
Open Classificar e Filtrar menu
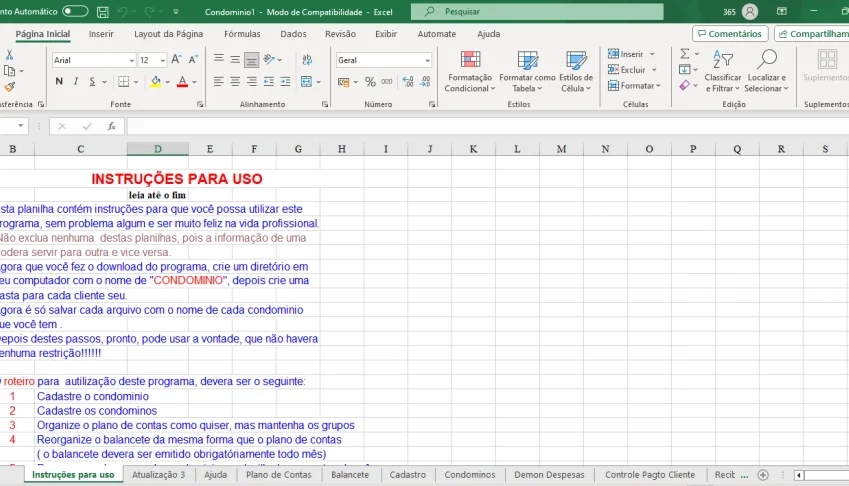[x=723, y=71]
